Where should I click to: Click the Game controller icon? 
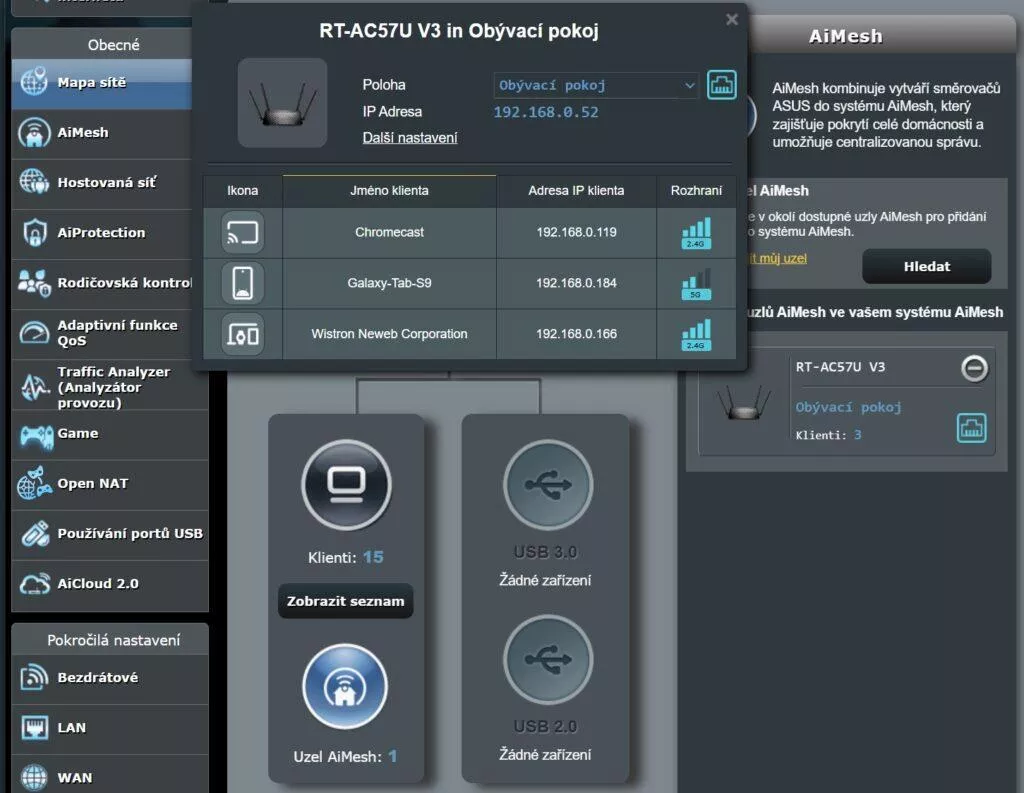coord(36,435)
